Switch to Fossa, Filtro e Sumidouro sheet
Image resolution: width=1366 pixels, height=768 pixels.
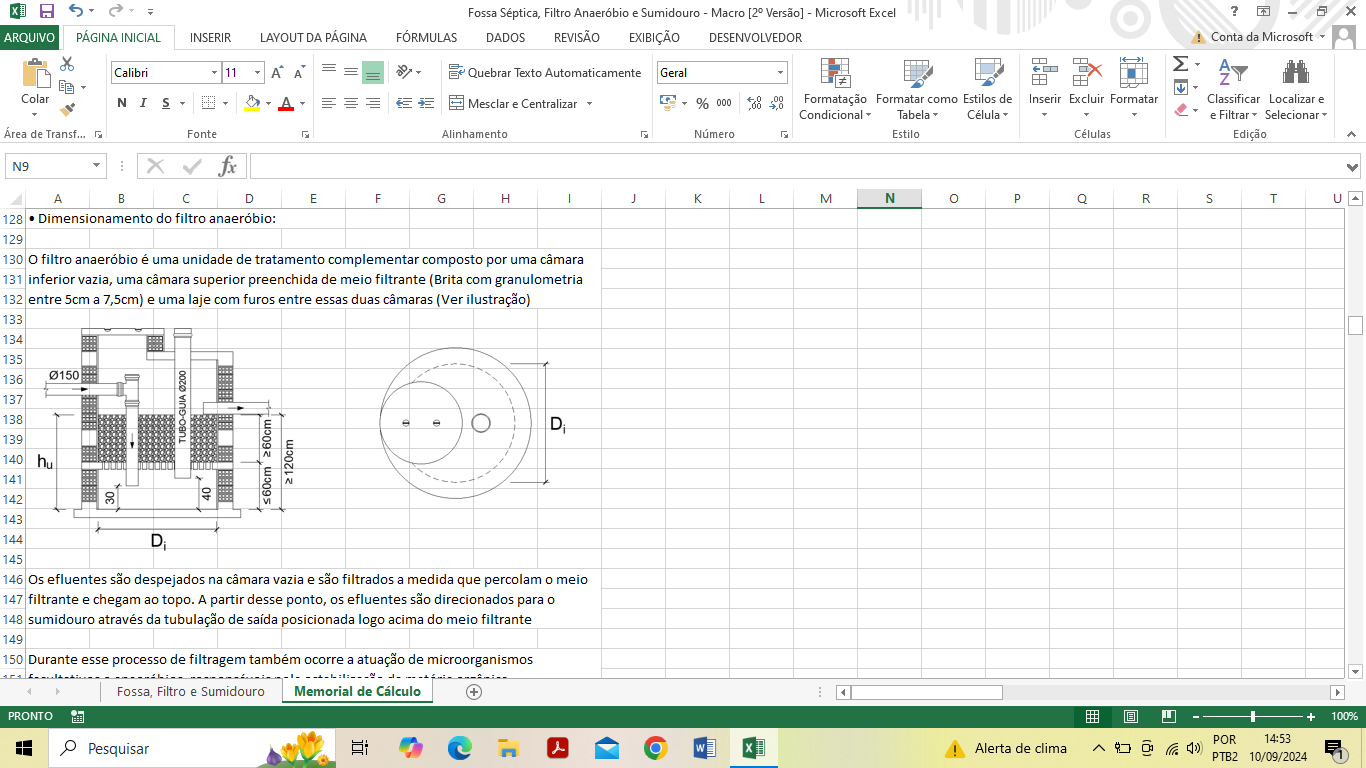click(190, 692)
